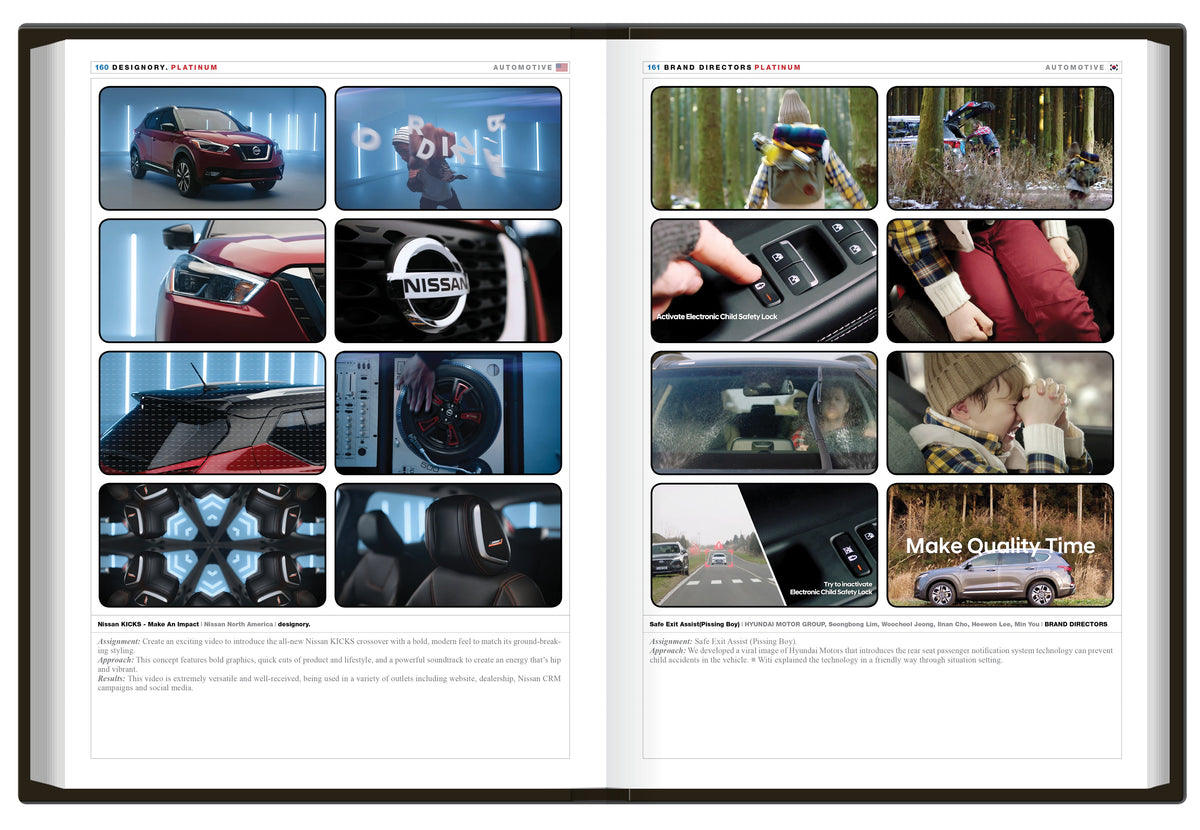Click PLATINUM in the page 160 header
1200x830 pixels.
pos(194,68)
